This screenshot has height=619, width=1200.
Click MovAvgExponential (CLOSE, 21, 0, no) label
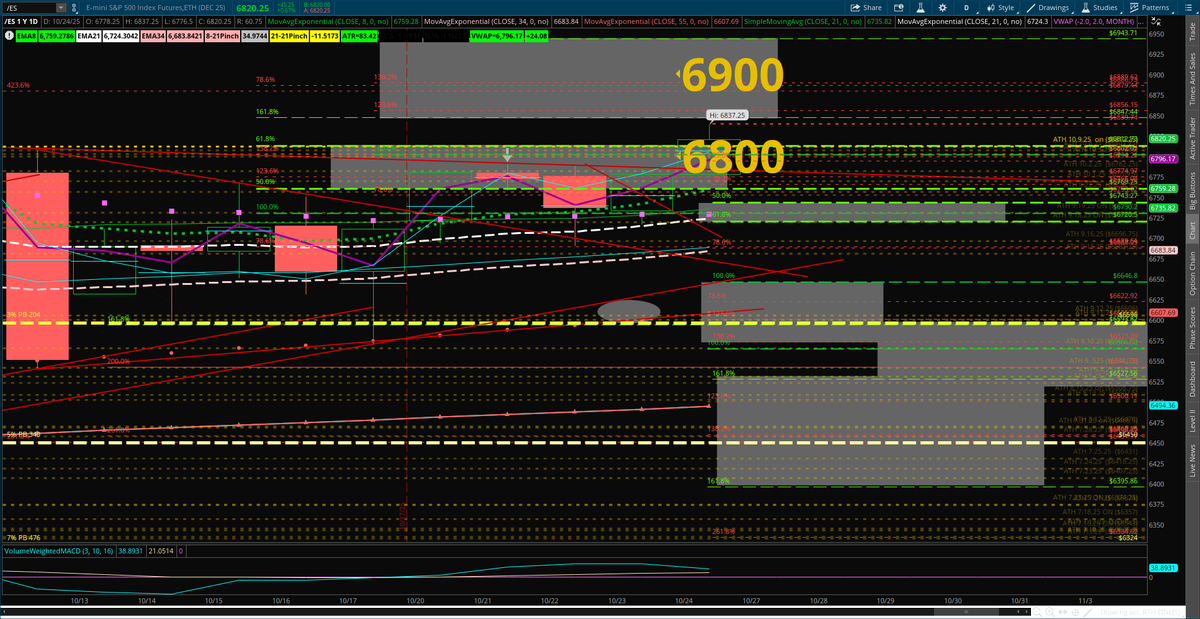959,21
